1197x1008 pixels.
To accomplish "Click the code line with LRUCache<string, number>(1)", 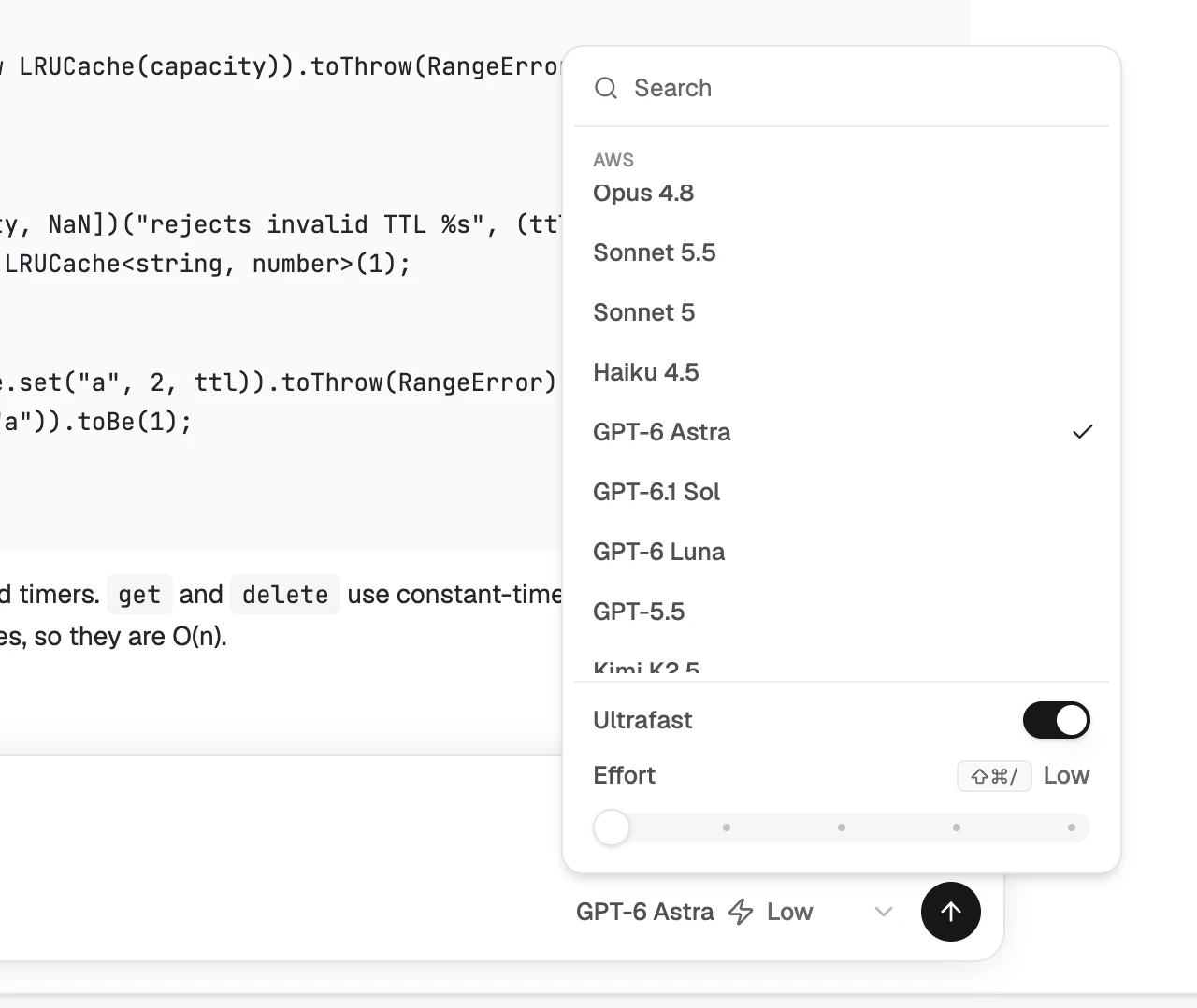I will 206,264.
